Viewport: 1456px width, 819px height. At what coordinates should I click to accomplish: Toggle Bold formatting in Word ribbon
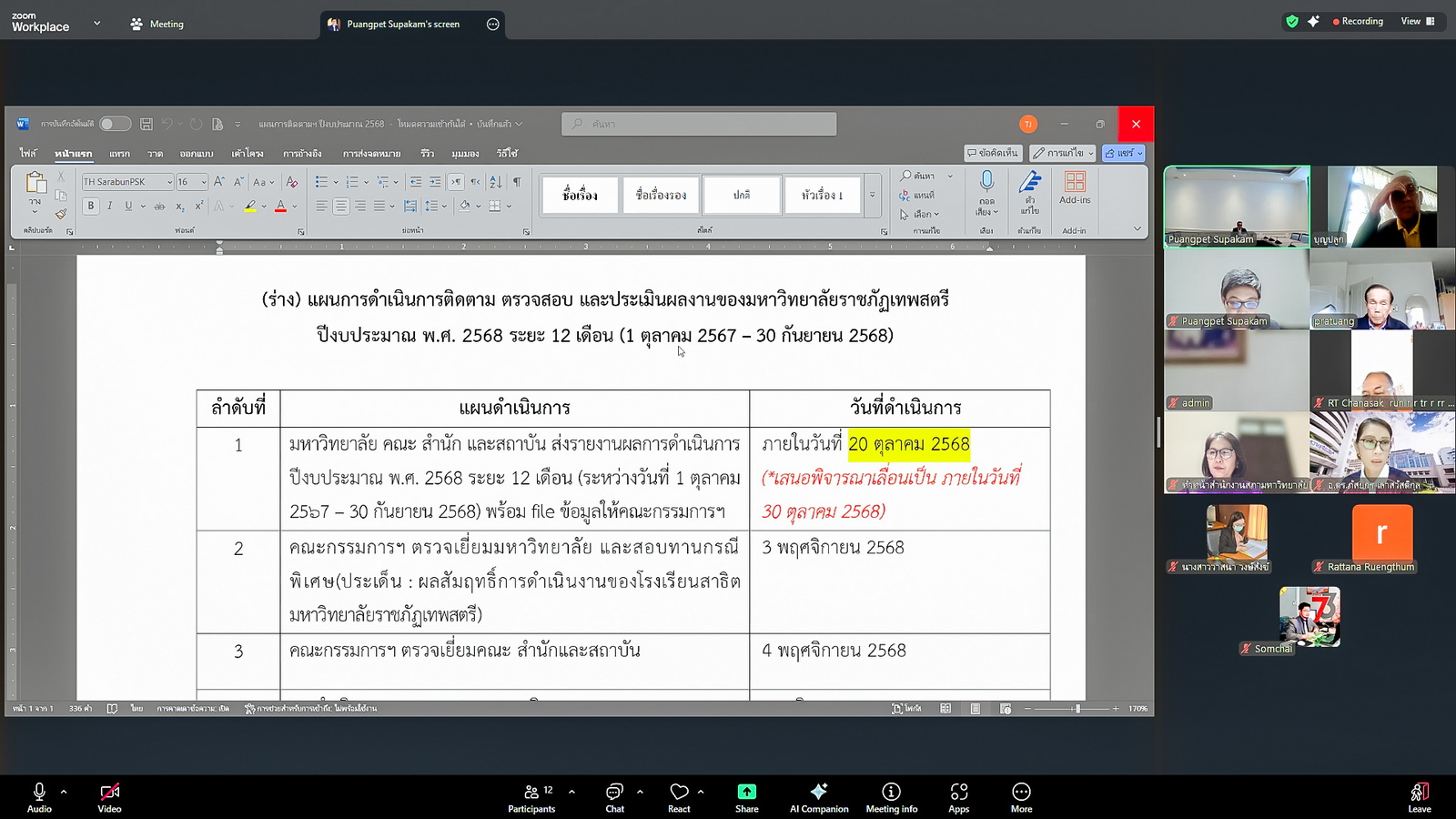tap(90, 207)
